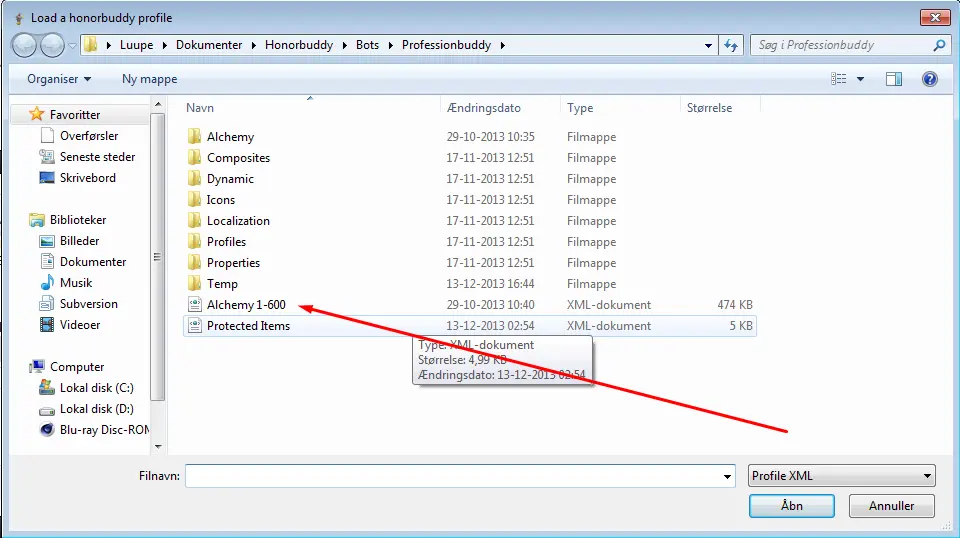Open the 'Profile XML' file type dropdown

[842, 476]
